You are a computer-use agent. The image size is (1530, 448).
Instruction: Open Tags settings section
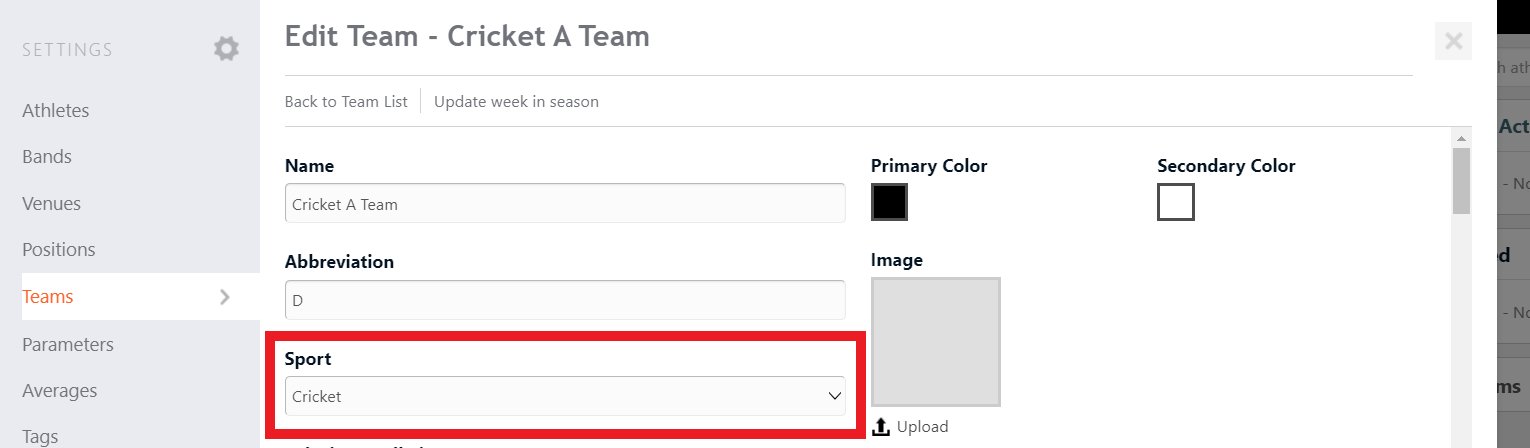point(40,436)
